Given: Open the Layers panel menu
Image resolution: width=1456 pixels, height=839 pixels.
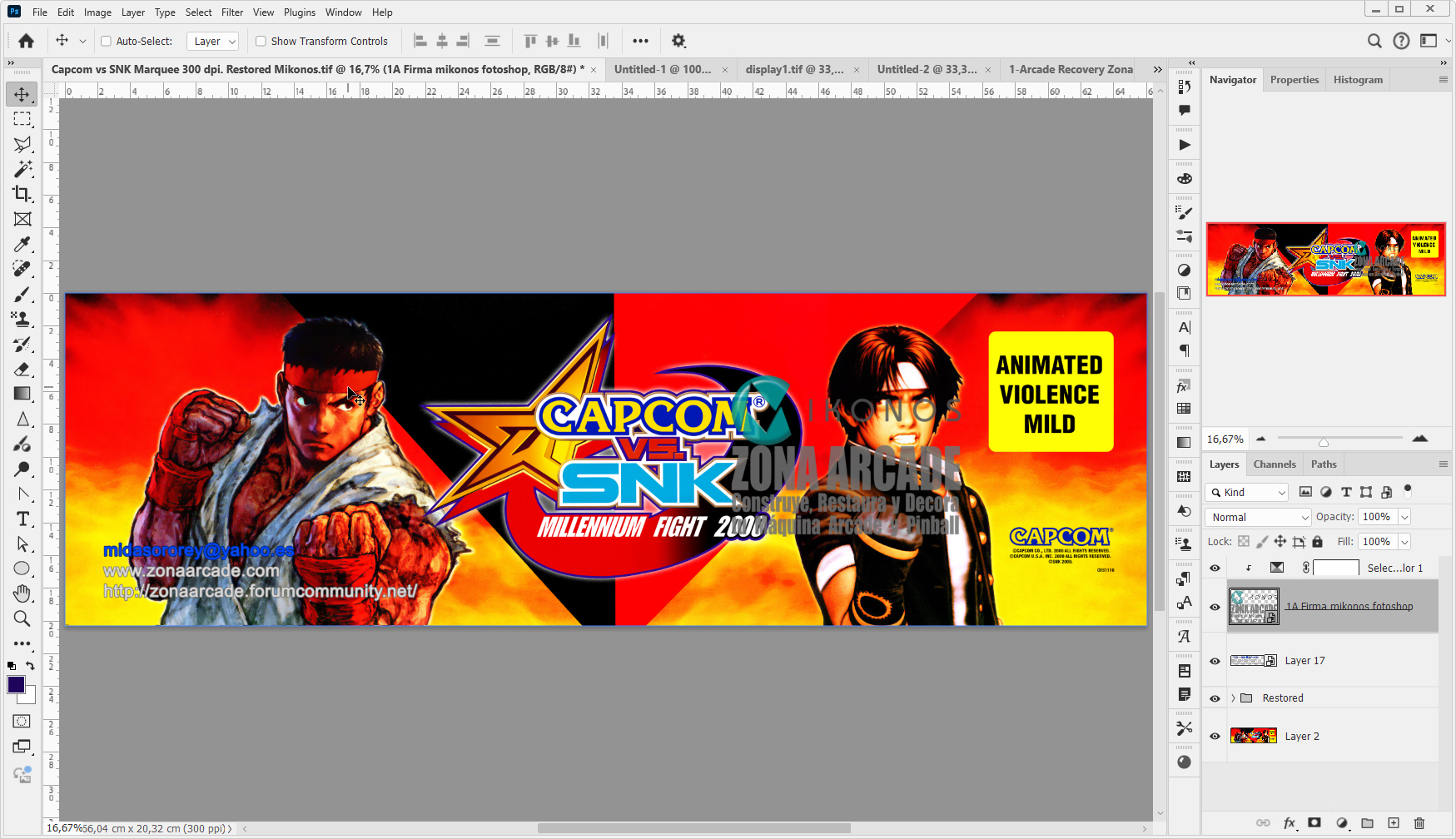Looking at the screenshot, I should 1444,464.
